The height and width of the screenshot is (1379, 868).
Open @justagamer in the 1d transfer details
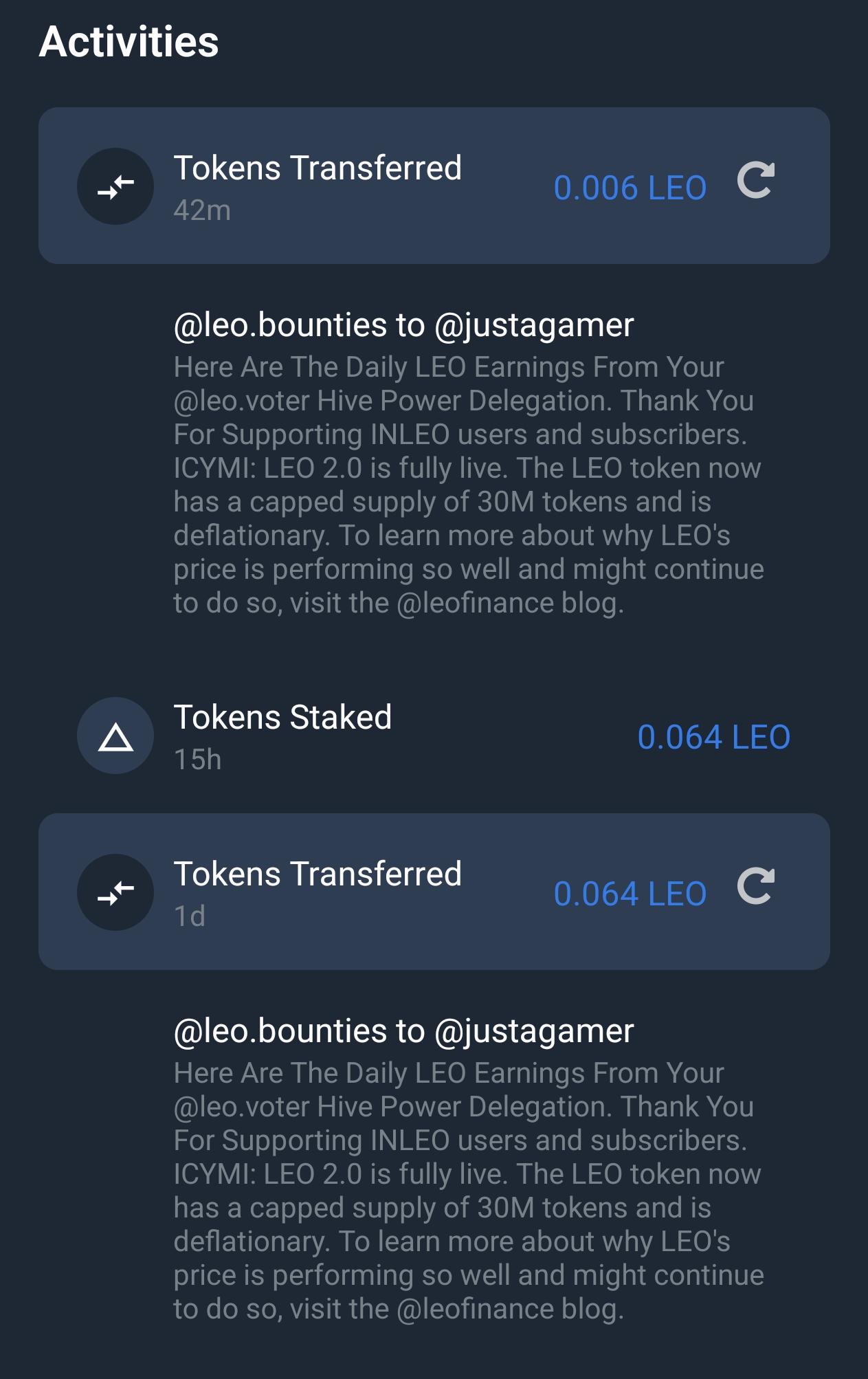(534, 1030)
